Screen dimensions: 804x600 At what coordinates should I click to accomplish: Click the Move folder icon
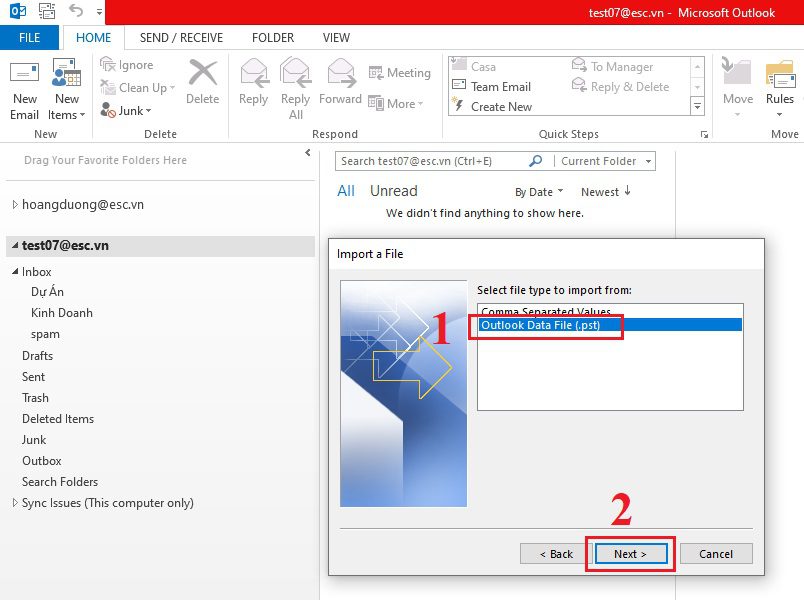pyautogui.click(x=736, y=71)
